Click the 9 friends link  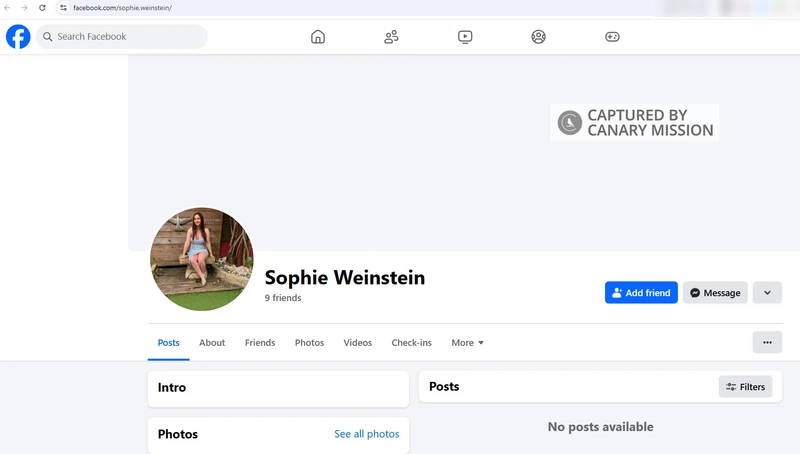click(x=283, y=298)
